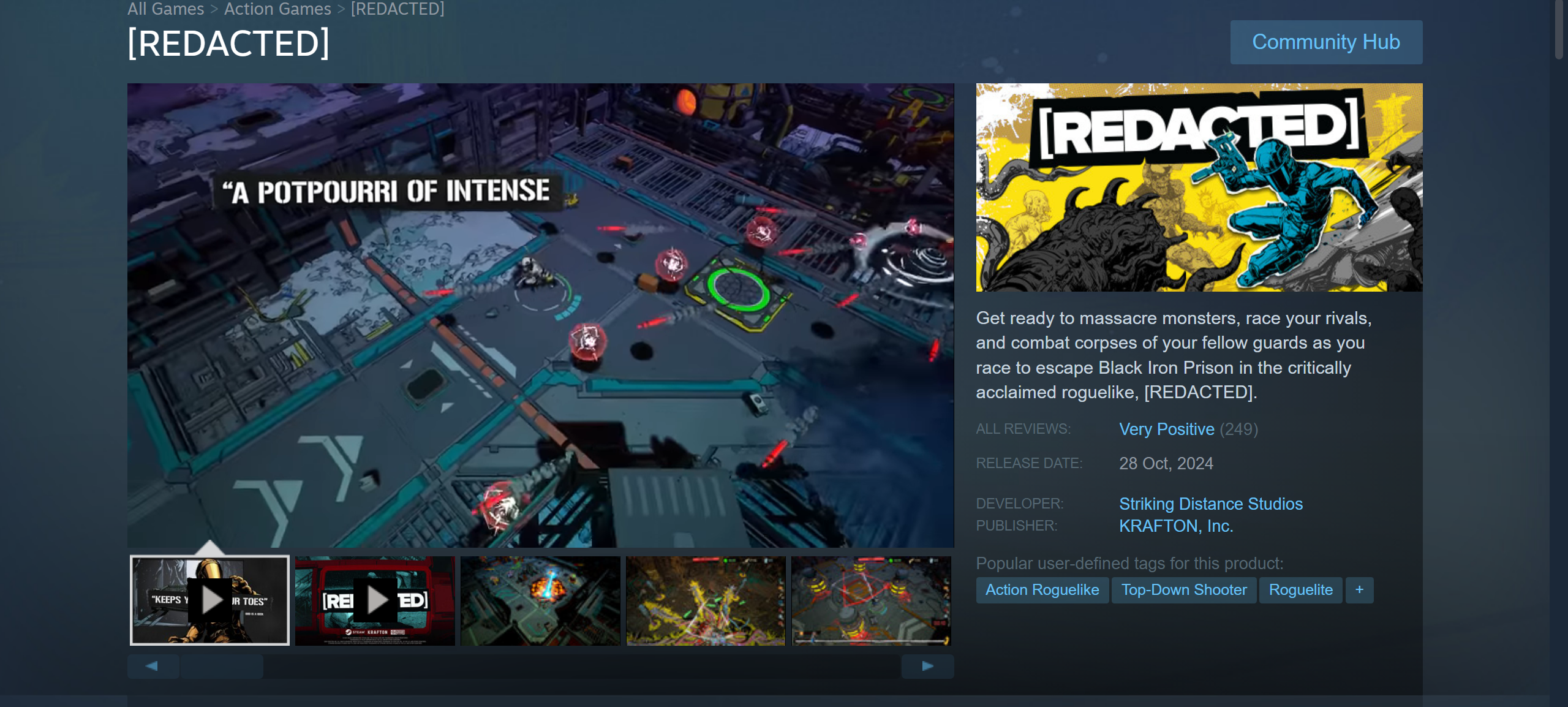The width and height of the screenshot is (1568, 707).
Task: Click the game description paragraph
Action: pyautogui.click(x=1174, y=355)
